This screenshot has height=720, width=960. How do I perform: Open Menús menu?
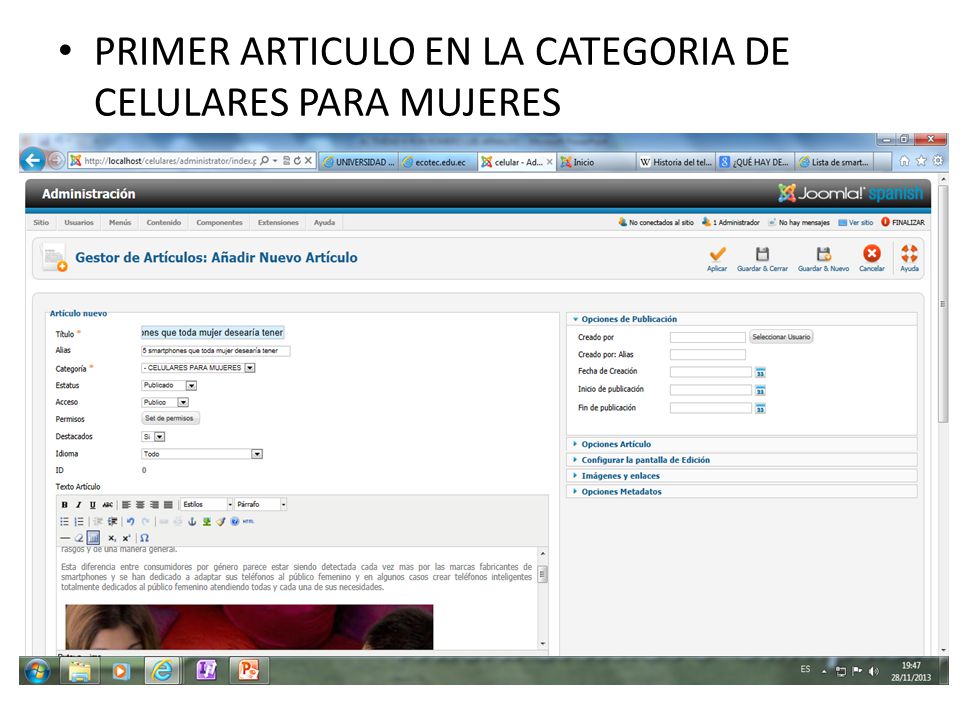point(120,223)
